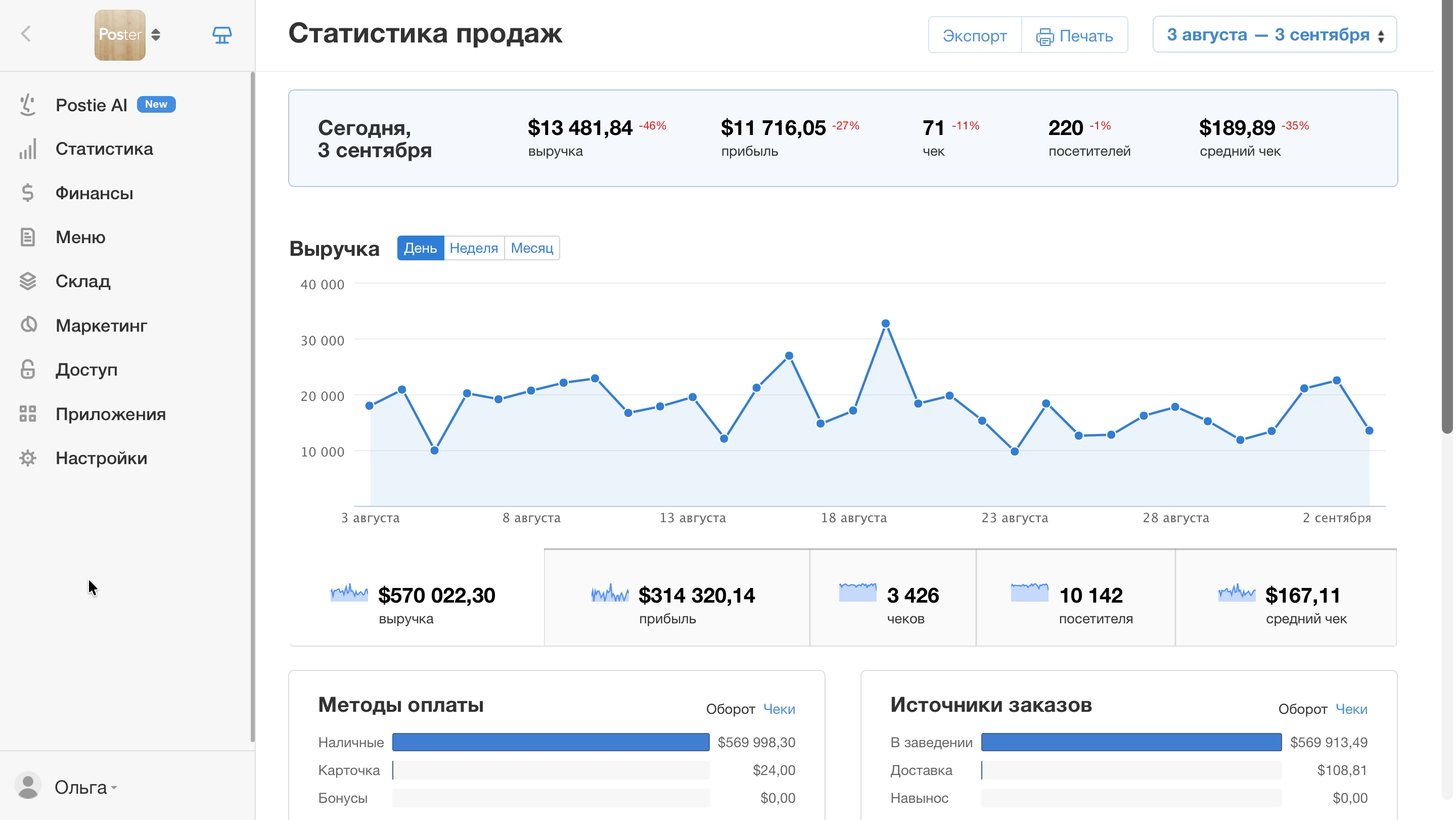
Task: Switch chart interval to Неделя
Action: [474, 248]
